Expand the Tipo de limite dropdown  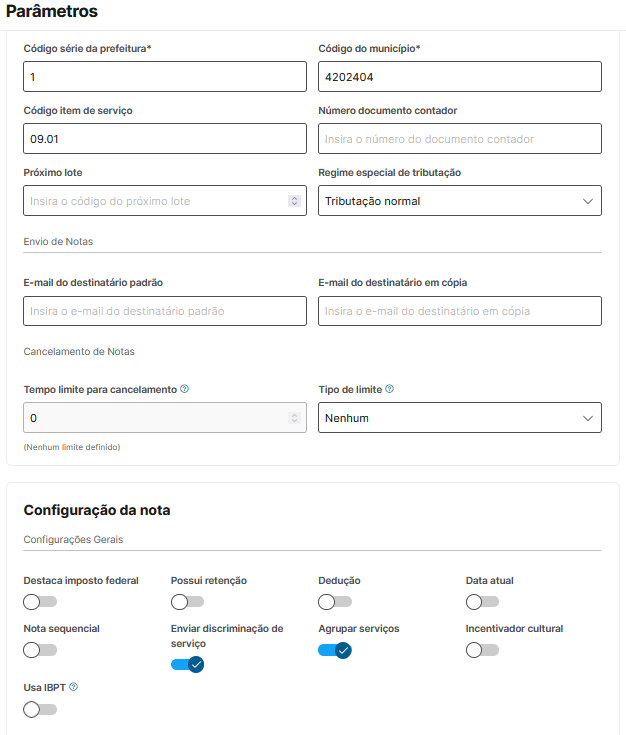(460, 418)
